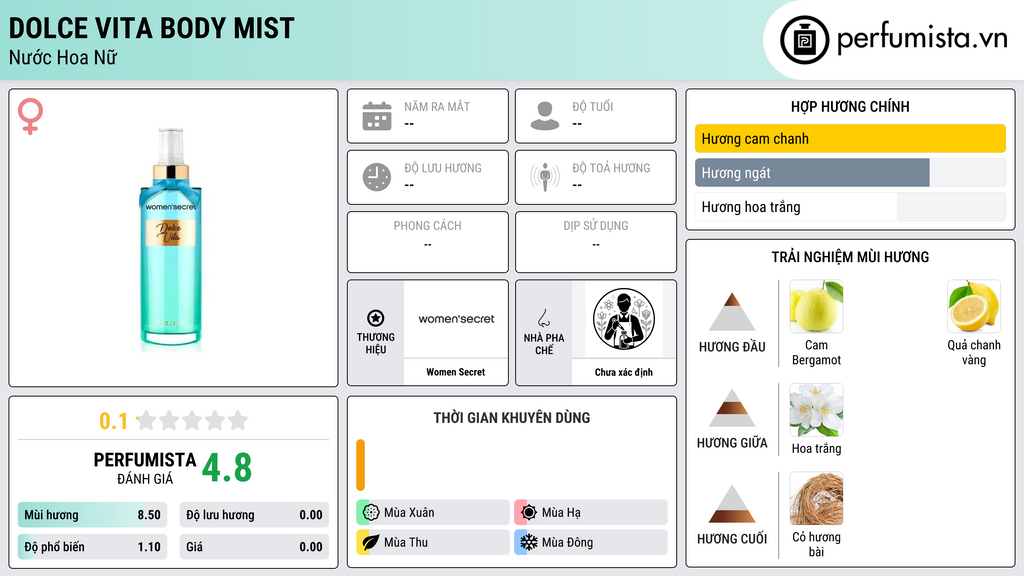
Task: Open the Cỏ hương bài note image
Action: [816, 498]
